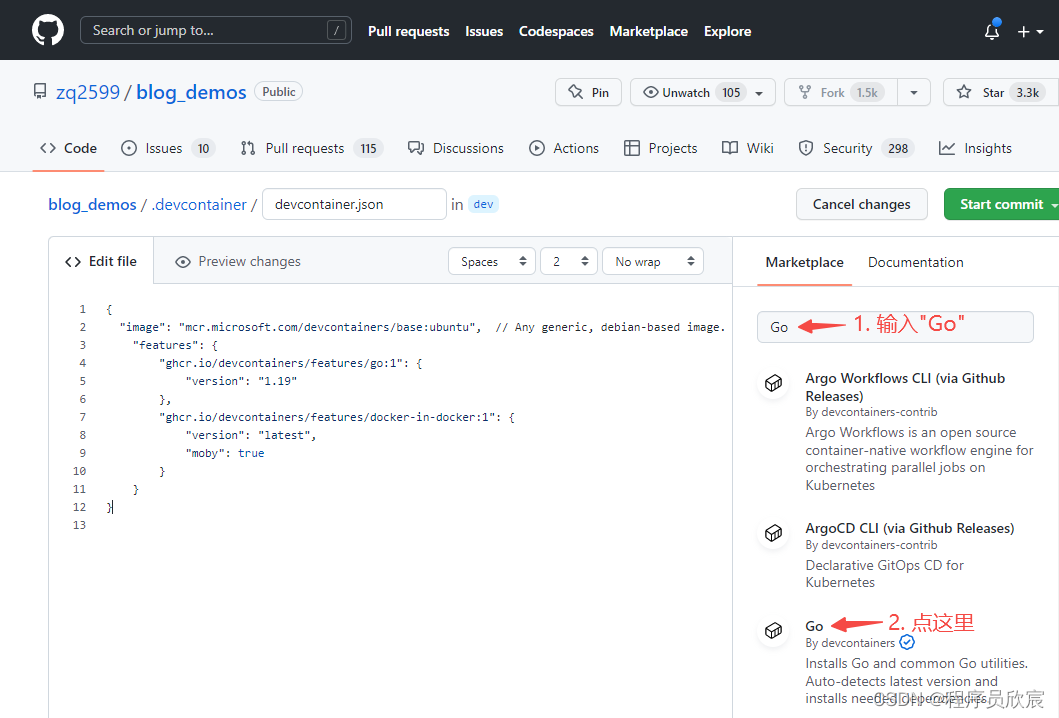Open Codespaces in top navigation

pos(556,31)
